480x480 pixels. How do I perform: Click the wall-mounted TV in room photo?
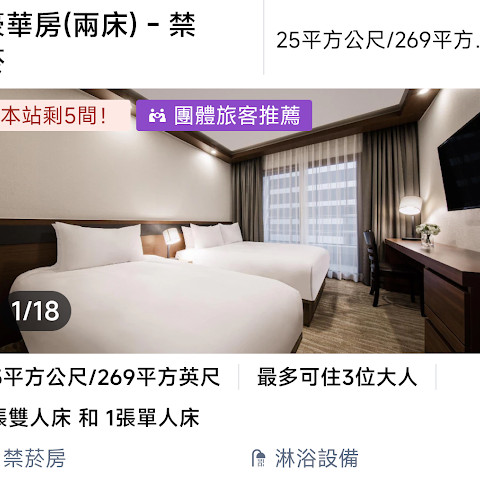pos(459,163)
